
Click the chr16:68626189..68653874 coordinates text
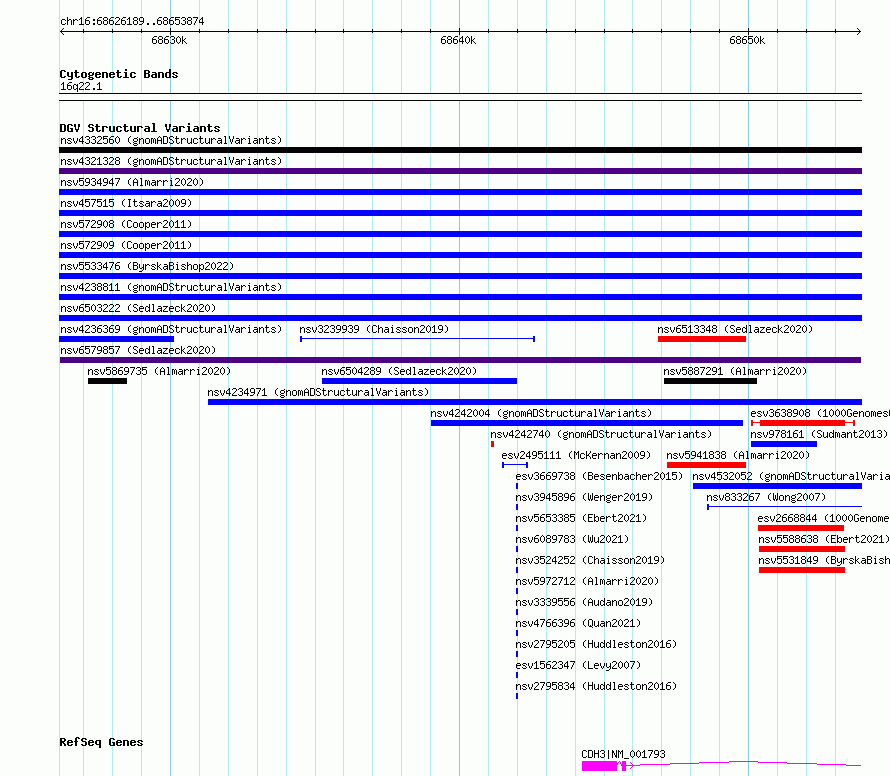(132, 21)
